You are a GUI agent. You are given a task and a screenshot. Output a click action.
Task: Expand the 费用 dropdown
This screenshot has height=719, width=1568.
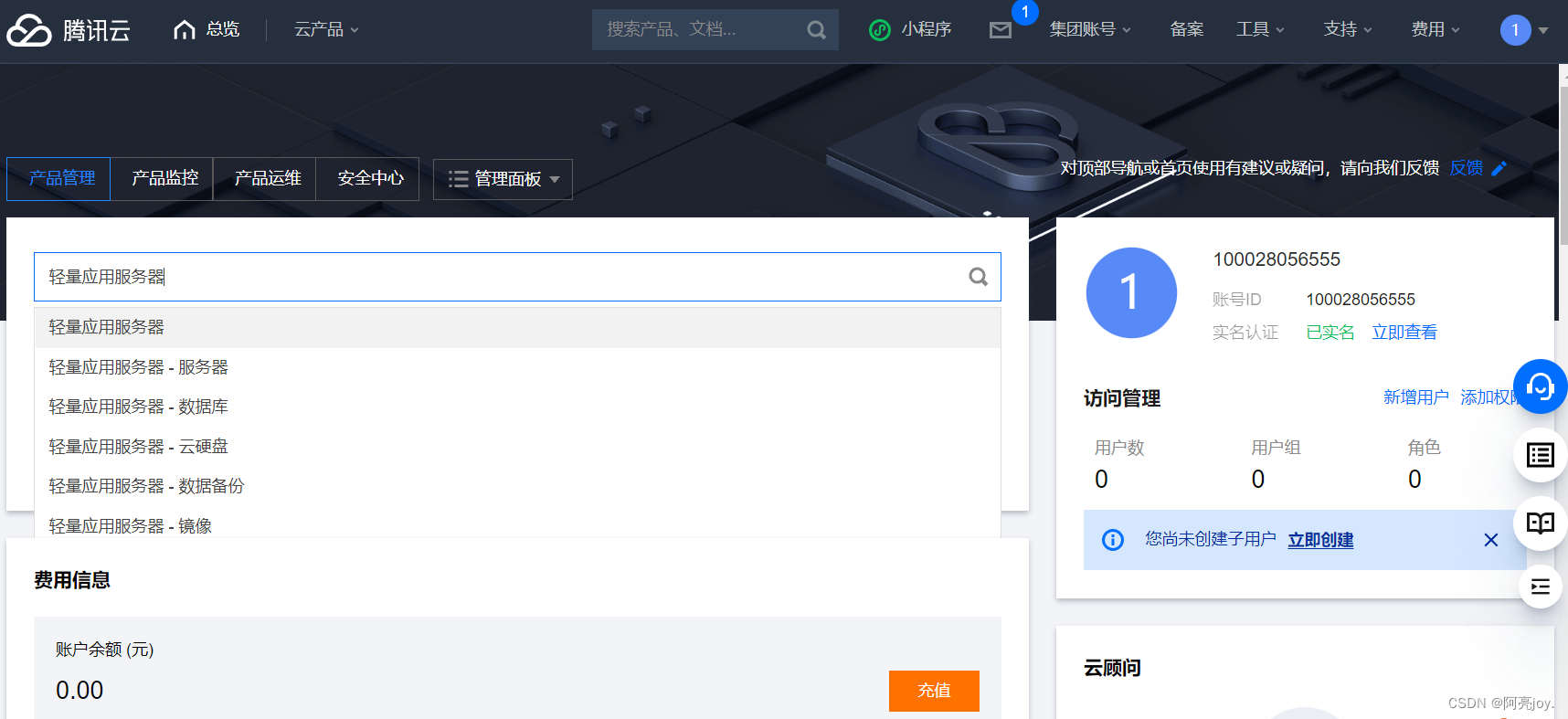[x=1436, y=30]
